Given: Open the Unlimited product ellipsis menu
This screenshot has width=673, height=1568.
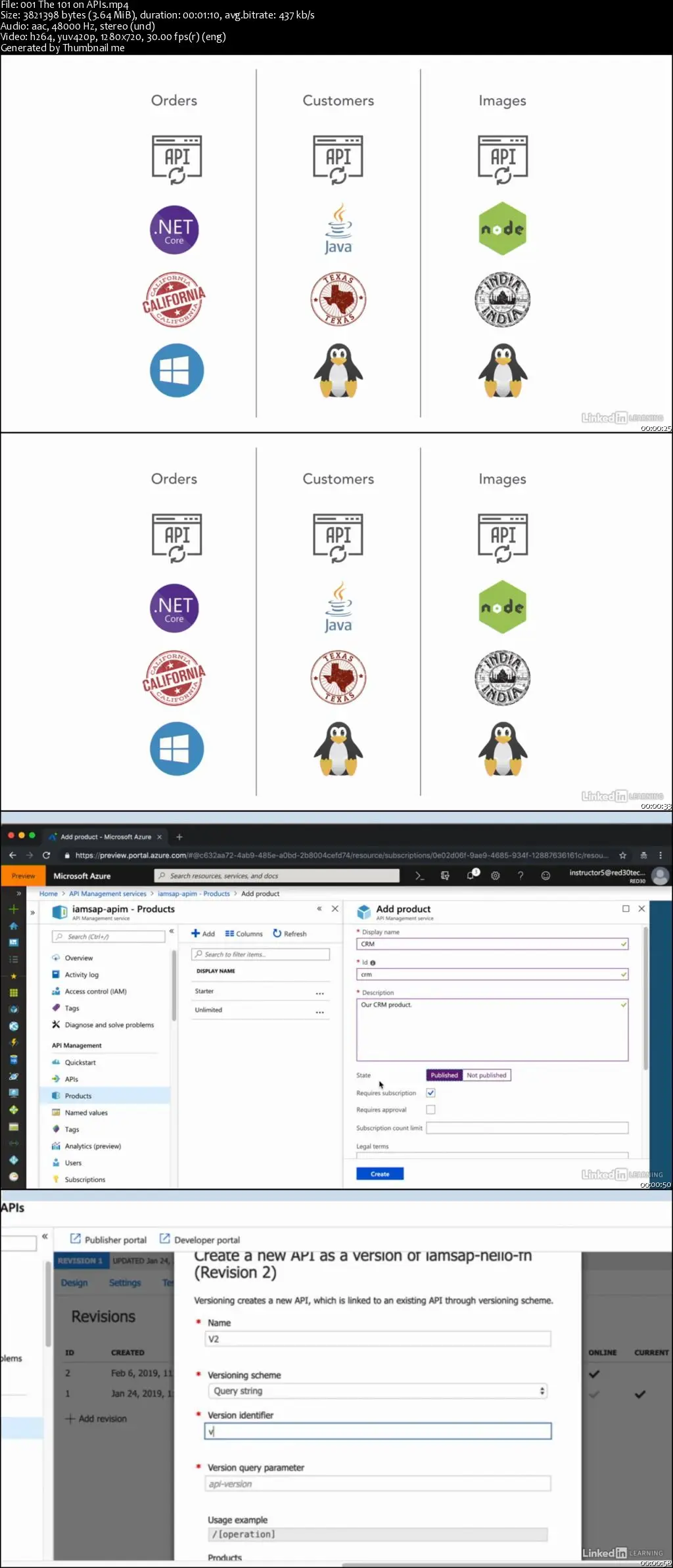Looking at the screenshot, I should [319, 1012].
